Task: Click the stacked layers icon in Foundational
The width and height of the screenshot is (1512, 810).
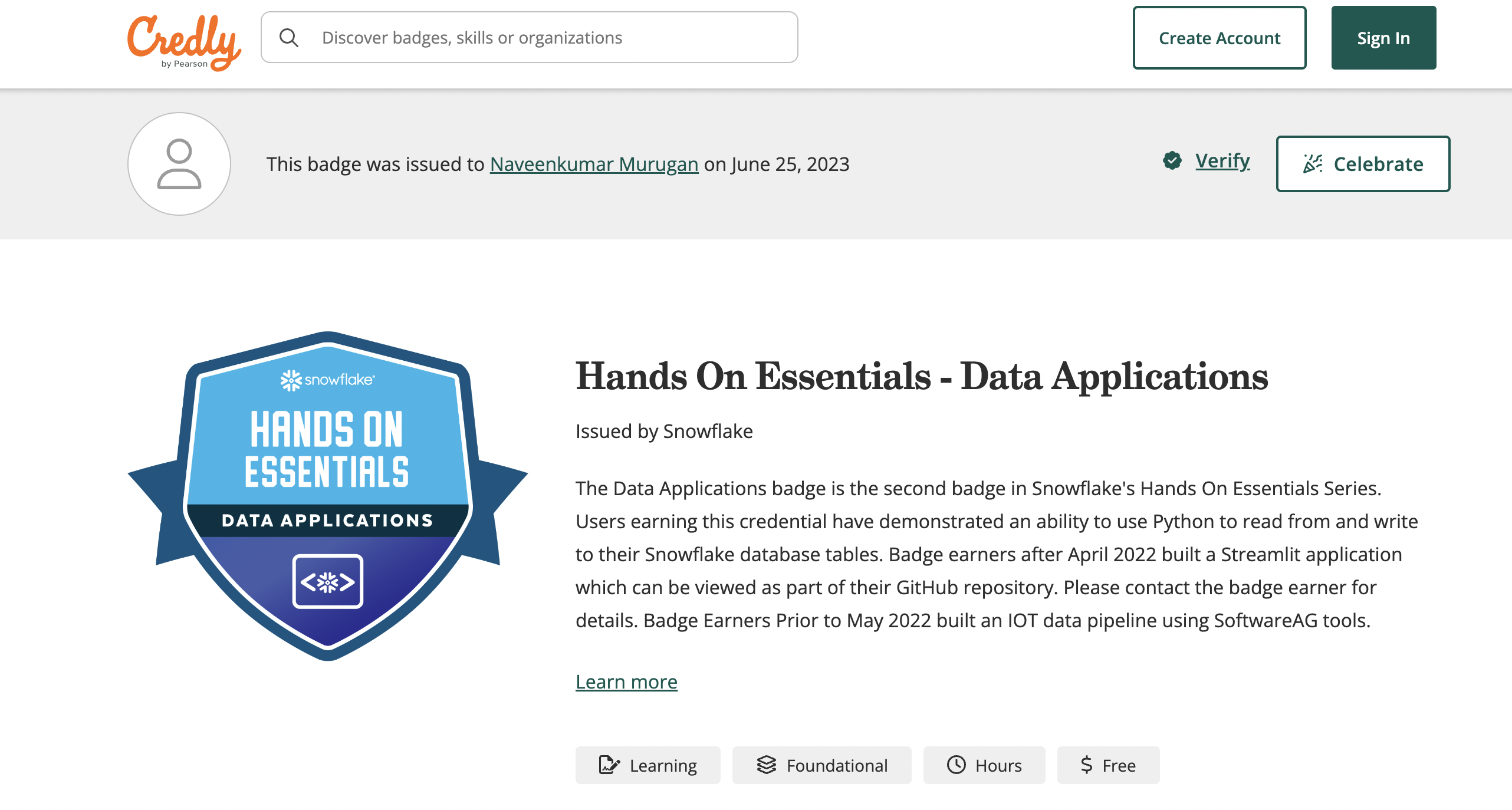Action: point(767,765)
